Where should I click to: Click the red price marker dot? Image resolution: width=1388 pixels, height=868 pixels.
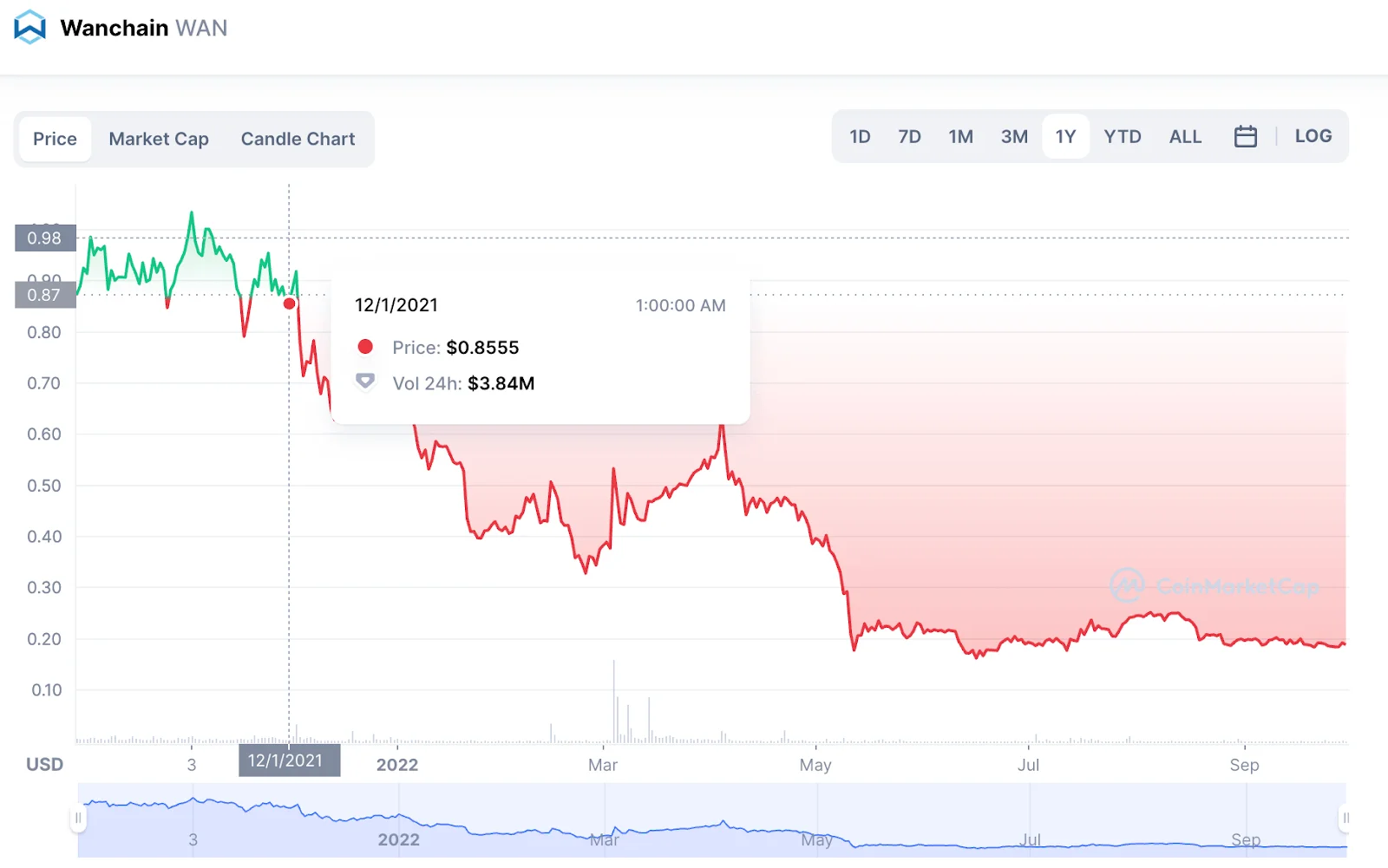[x=290, y=303]
